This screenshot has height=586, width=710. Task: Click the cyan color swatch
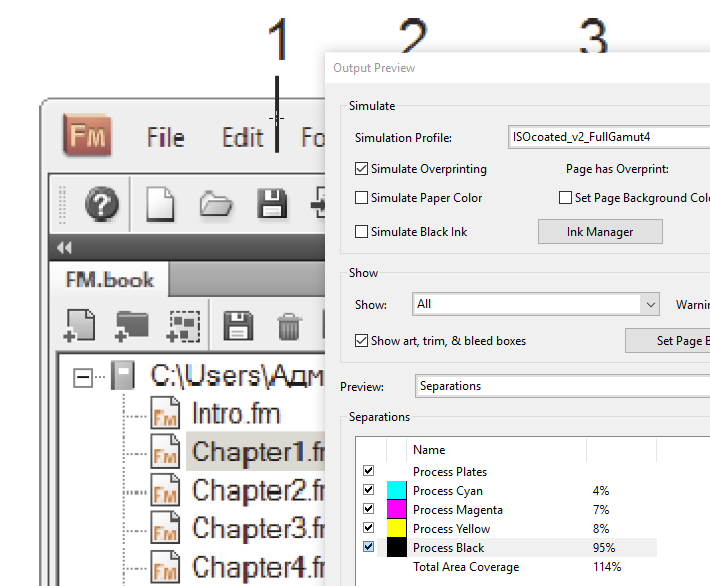[397, 490]
